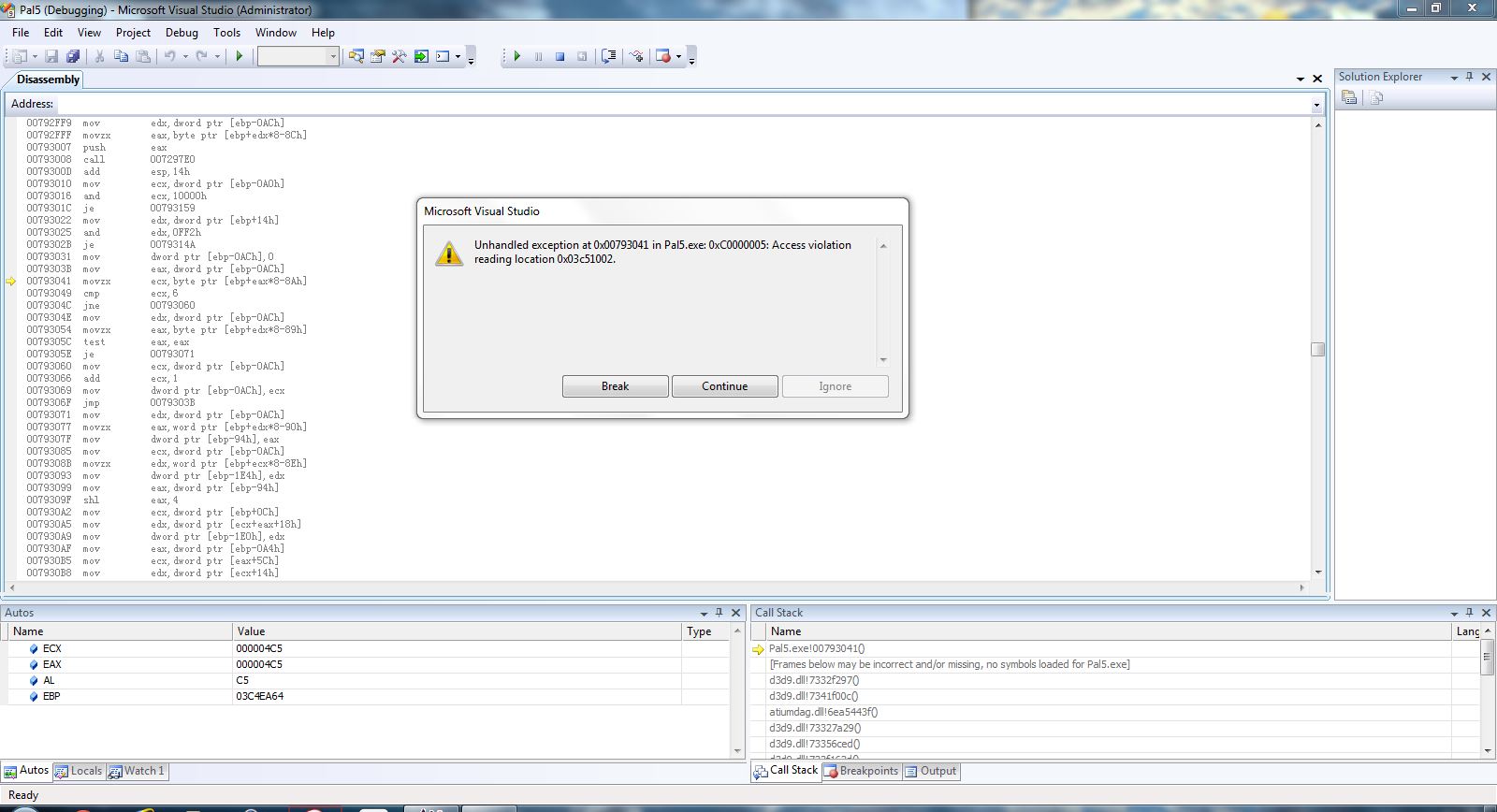Toggle auto-hide pin on Solution Explorer
The width and height of the screenshot is (1497, 812).
[1469, 77]
